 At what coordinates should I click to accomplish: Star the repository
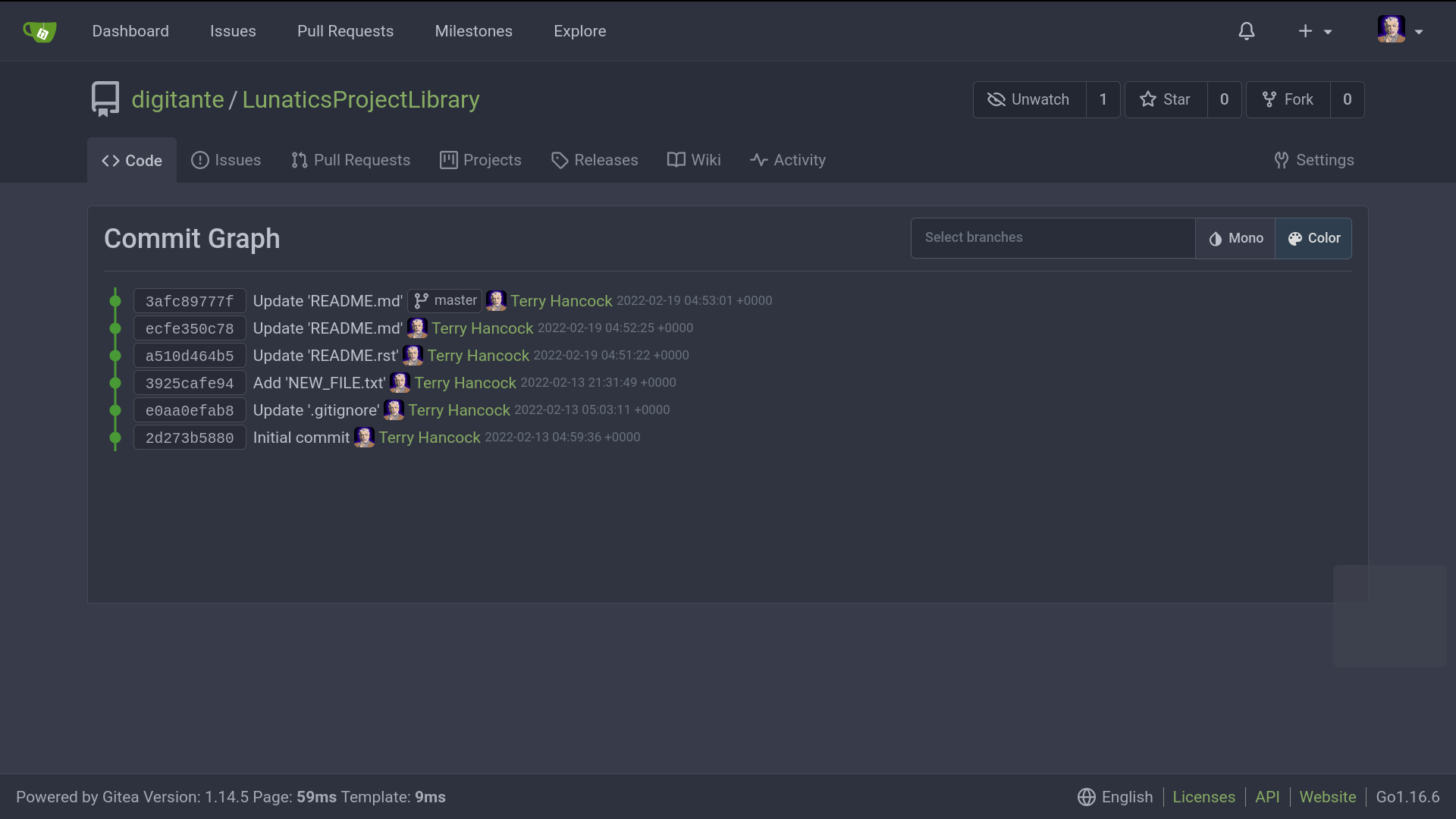click(1166, 99)
